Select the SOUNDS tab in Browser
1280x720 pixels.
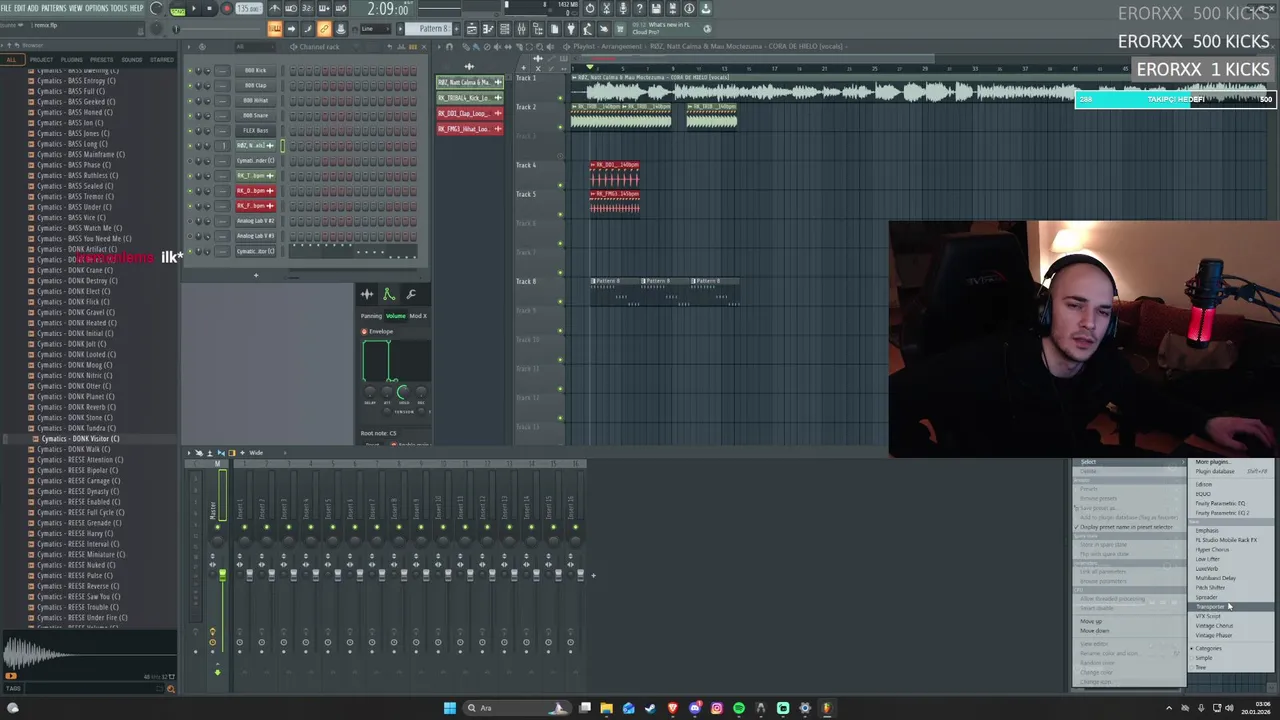(x=132, y=59)
